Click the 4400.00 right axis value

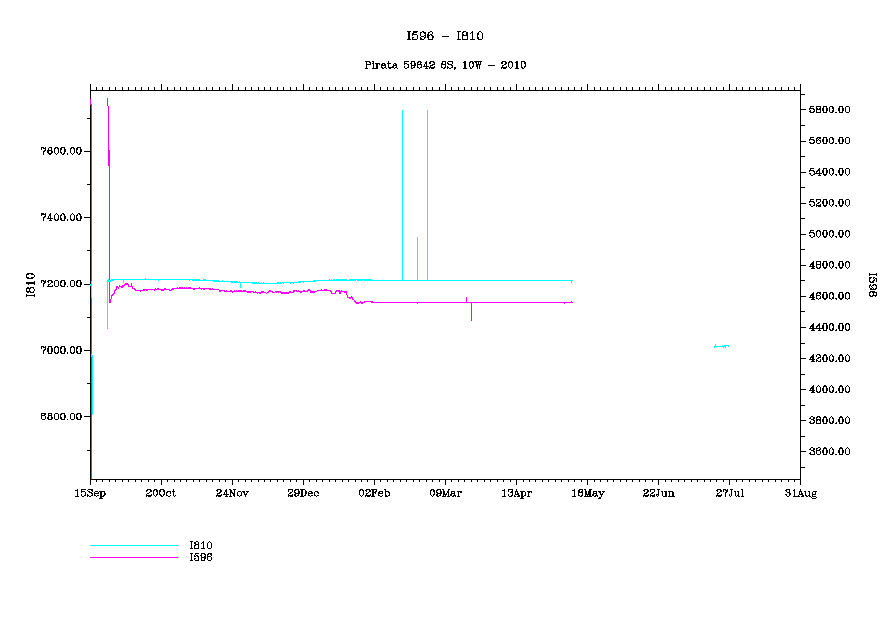(x=830, y=327)
